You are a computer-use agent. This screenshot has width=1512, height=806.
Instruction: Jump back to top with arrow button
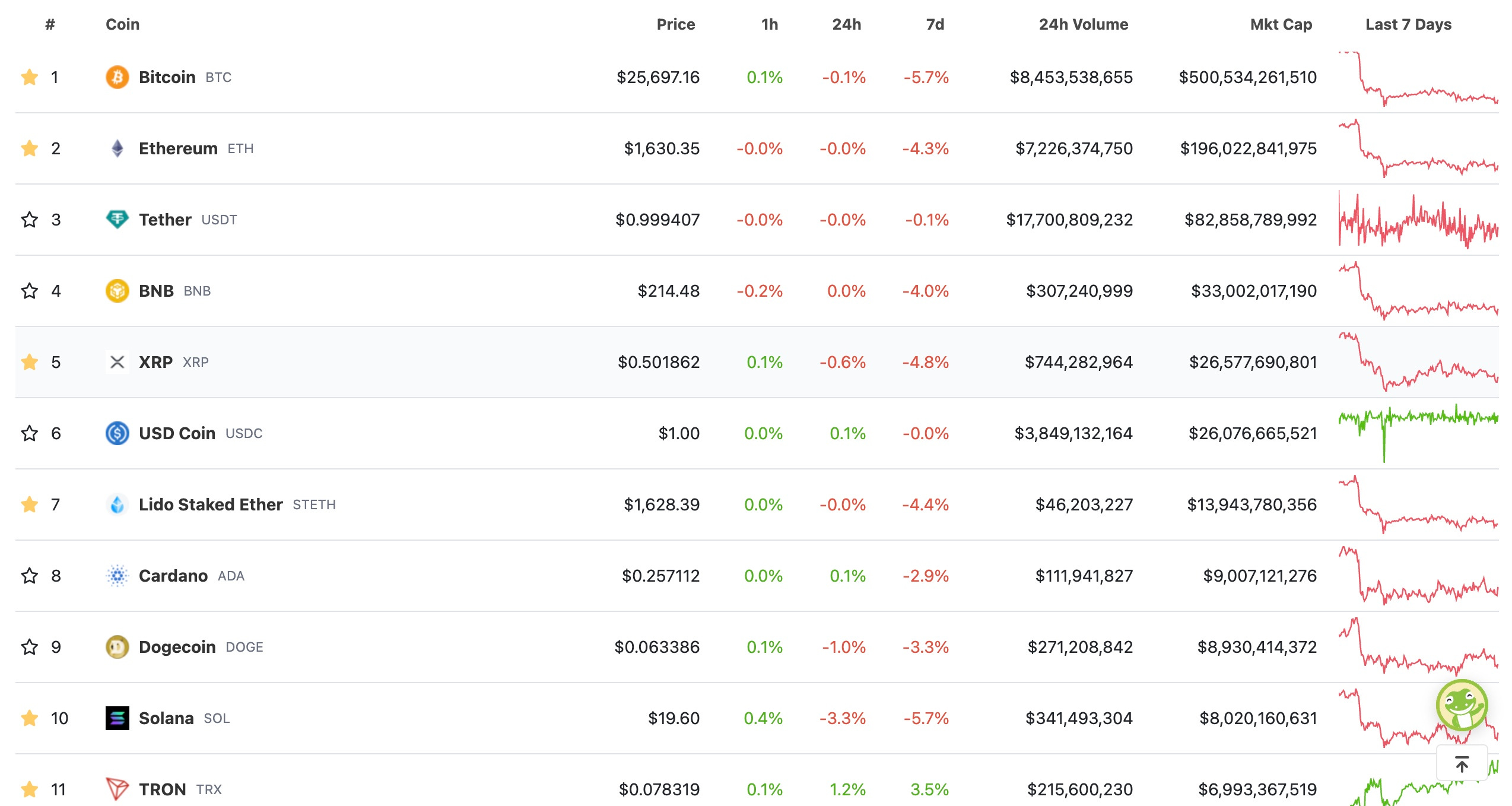pyautogui.click(x=1462, y=764)
